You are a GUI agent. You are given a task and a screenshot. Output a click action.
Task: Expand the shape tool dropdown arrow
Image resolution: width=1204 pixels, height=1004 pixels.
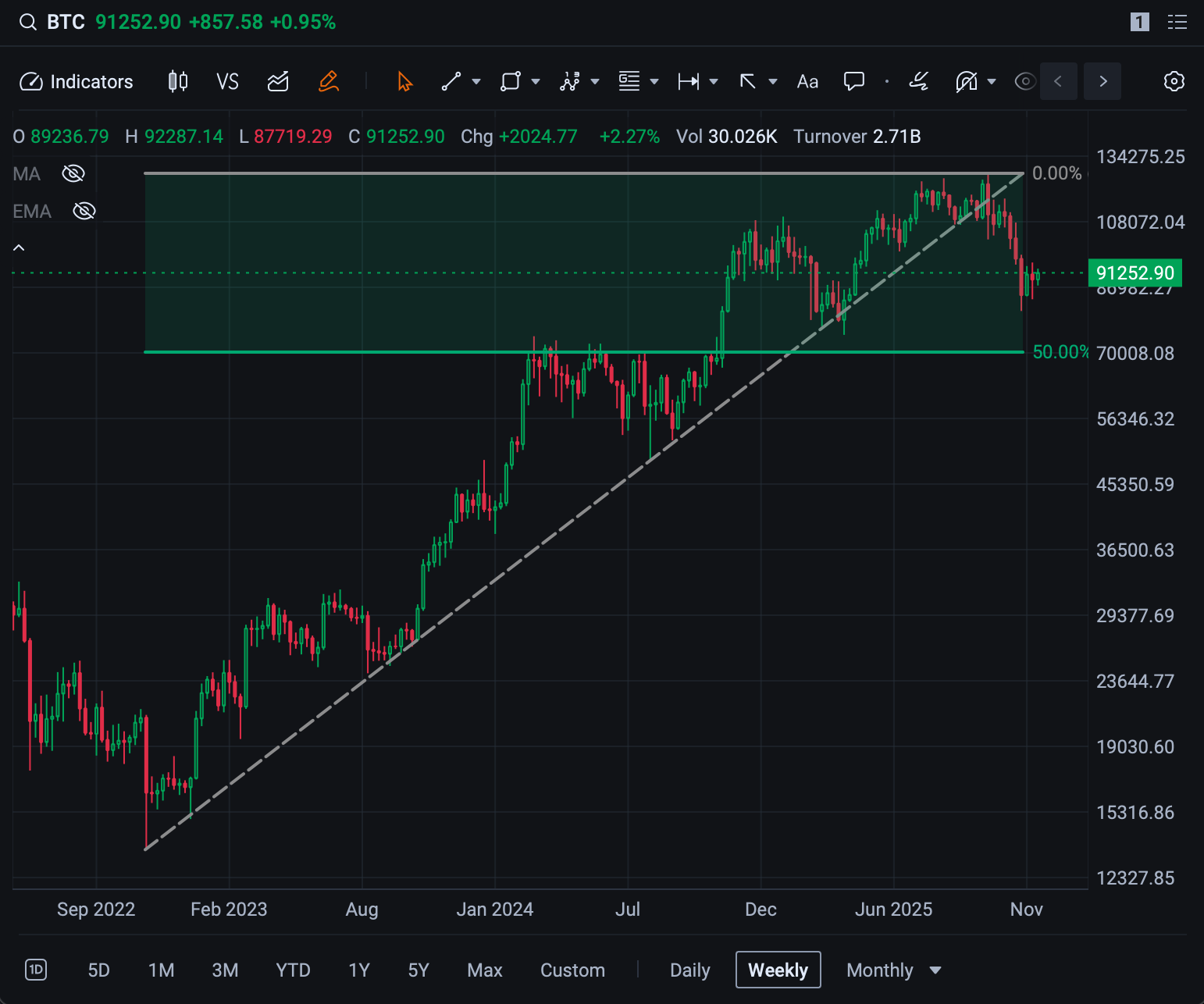click(536, 82)
